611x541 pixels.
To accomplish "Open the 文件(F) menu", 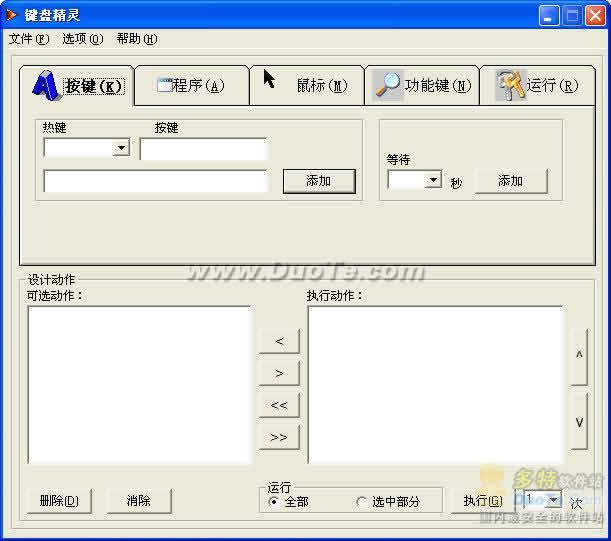I will coord(29,39).
